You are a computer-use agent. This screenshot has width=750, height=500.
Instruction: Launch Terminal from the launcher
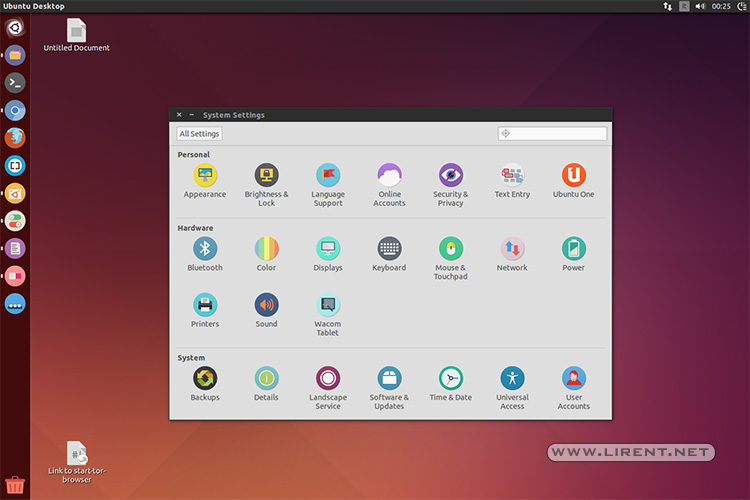point(15,83)
